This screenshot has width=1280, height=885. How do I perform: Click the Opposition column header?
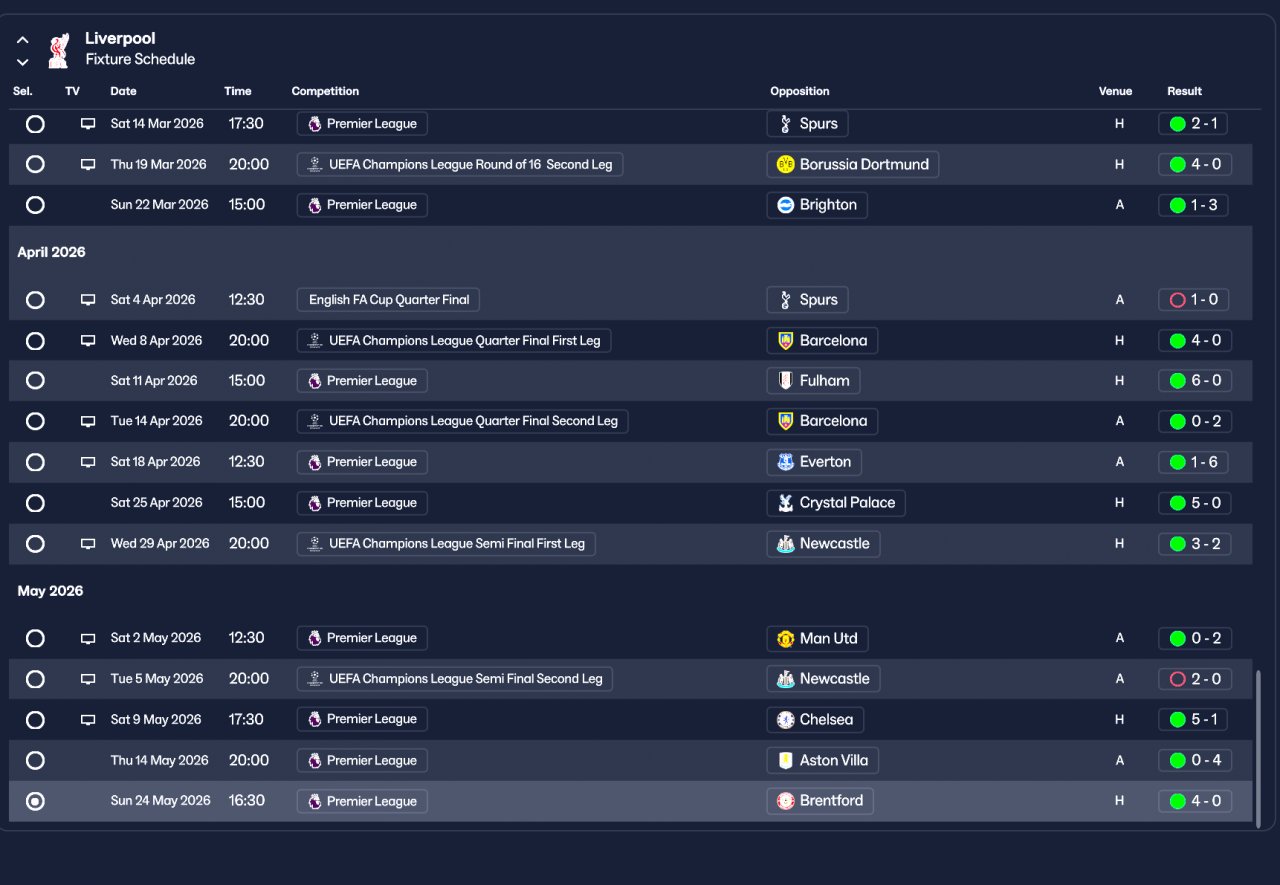[x=800, y=91]
